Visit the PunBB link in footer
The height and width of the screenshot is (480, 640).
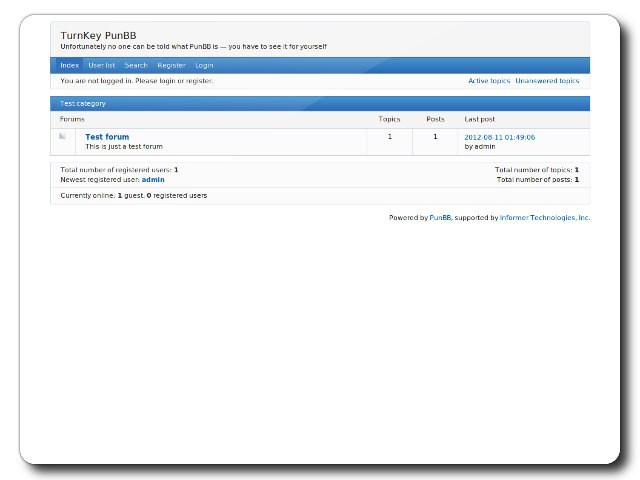coord(440,217)
